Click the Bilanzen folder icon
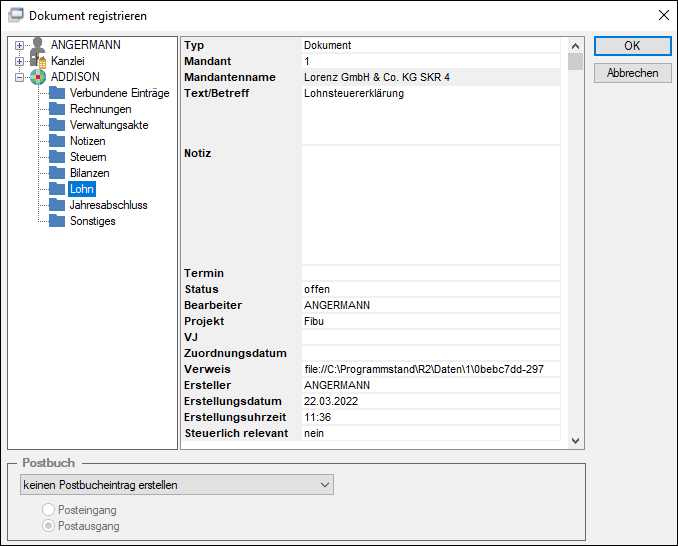Image resolution: width=678 pixels, height=546 pixels. pyautogui.click(x=57, y=173)
